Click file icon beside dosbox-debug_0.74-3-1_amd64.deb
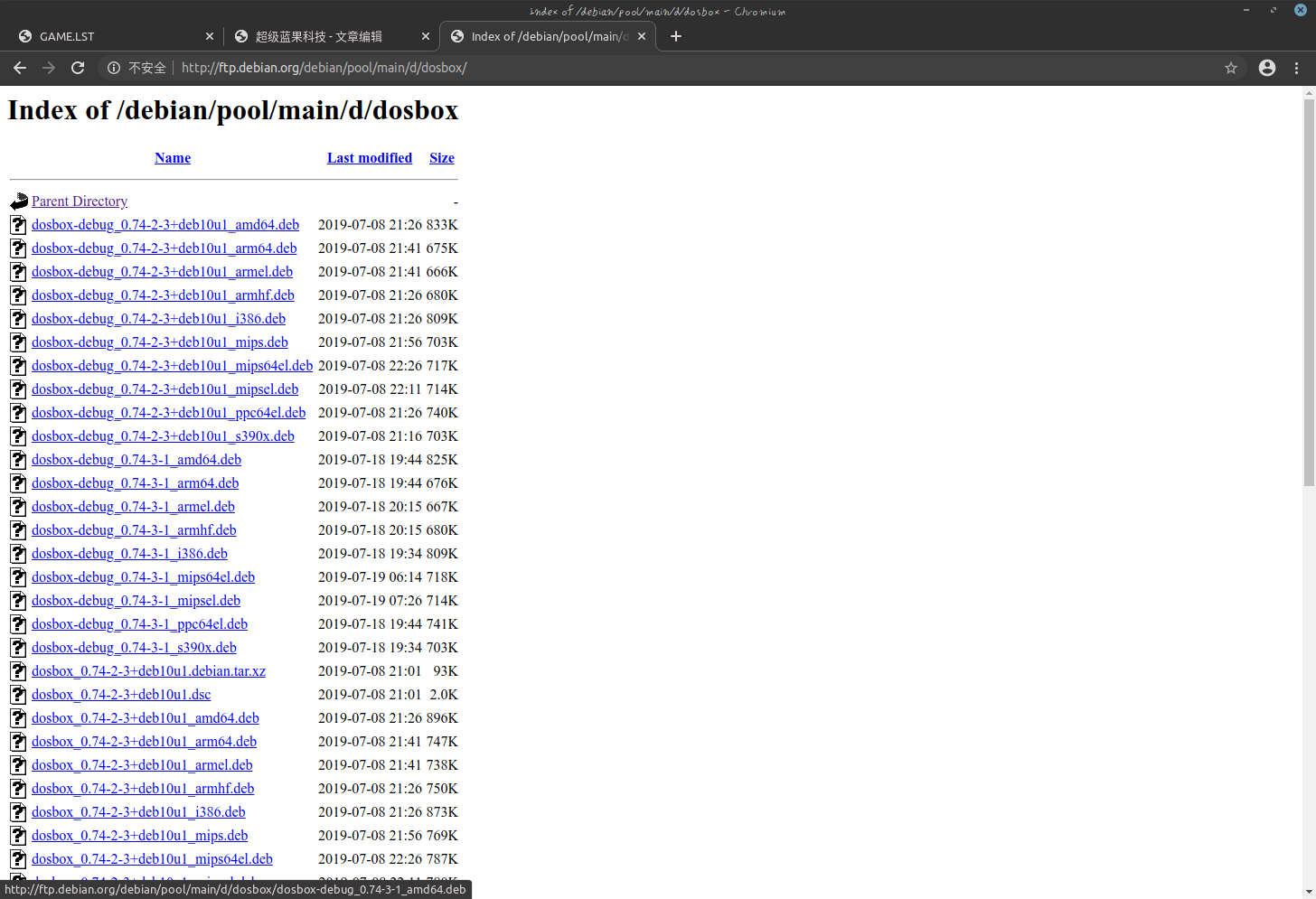Screen dimensions: 1316x899 pyautogui.click(x=19, y=460)
